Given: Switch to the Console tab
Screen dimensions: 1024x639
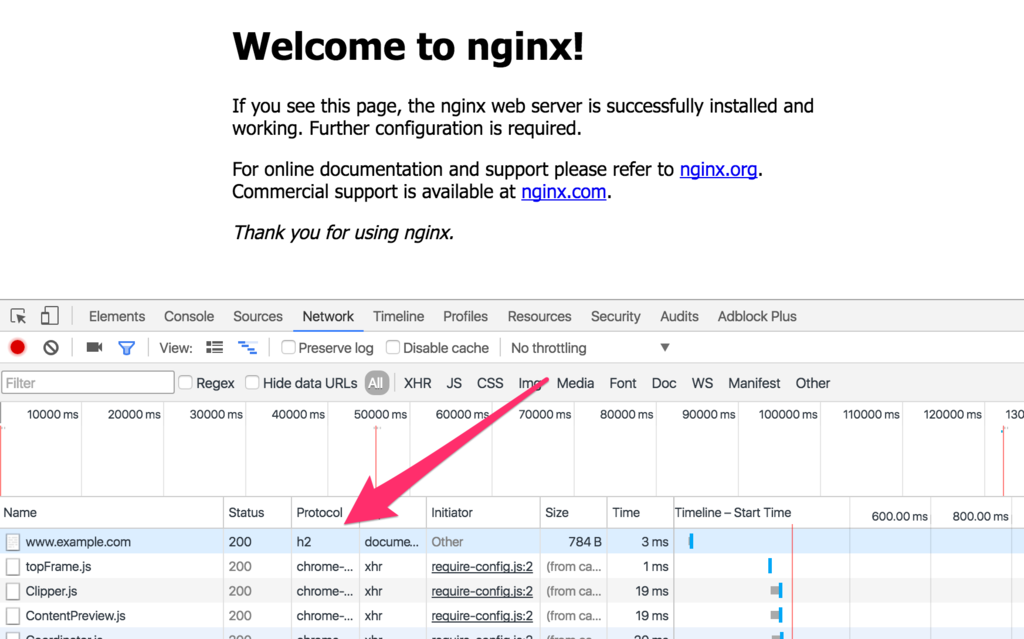Looking at the screenshot, I should point(188,316).
